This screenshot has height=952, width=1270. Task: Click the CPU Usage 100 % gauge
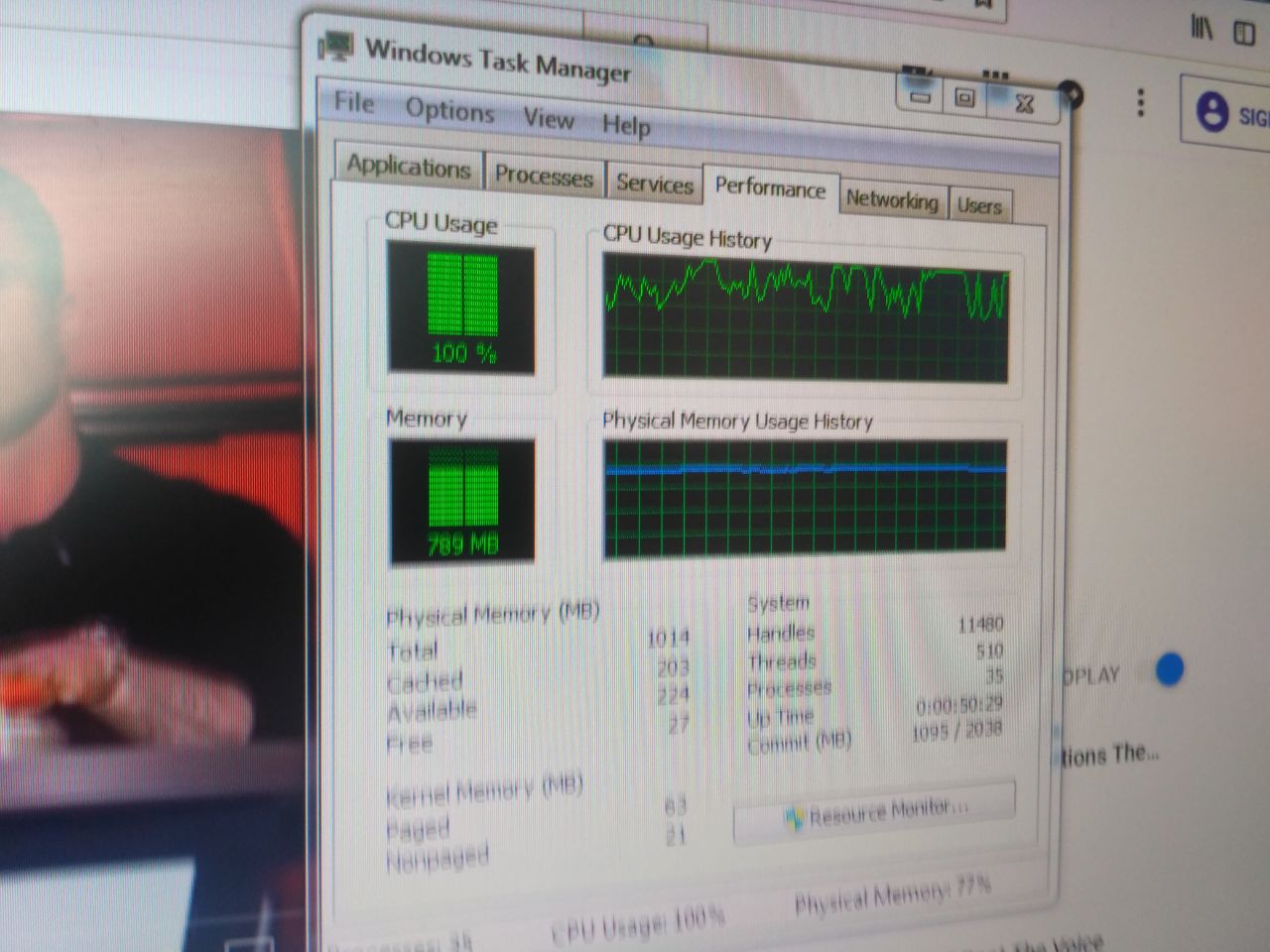point(461,309)
